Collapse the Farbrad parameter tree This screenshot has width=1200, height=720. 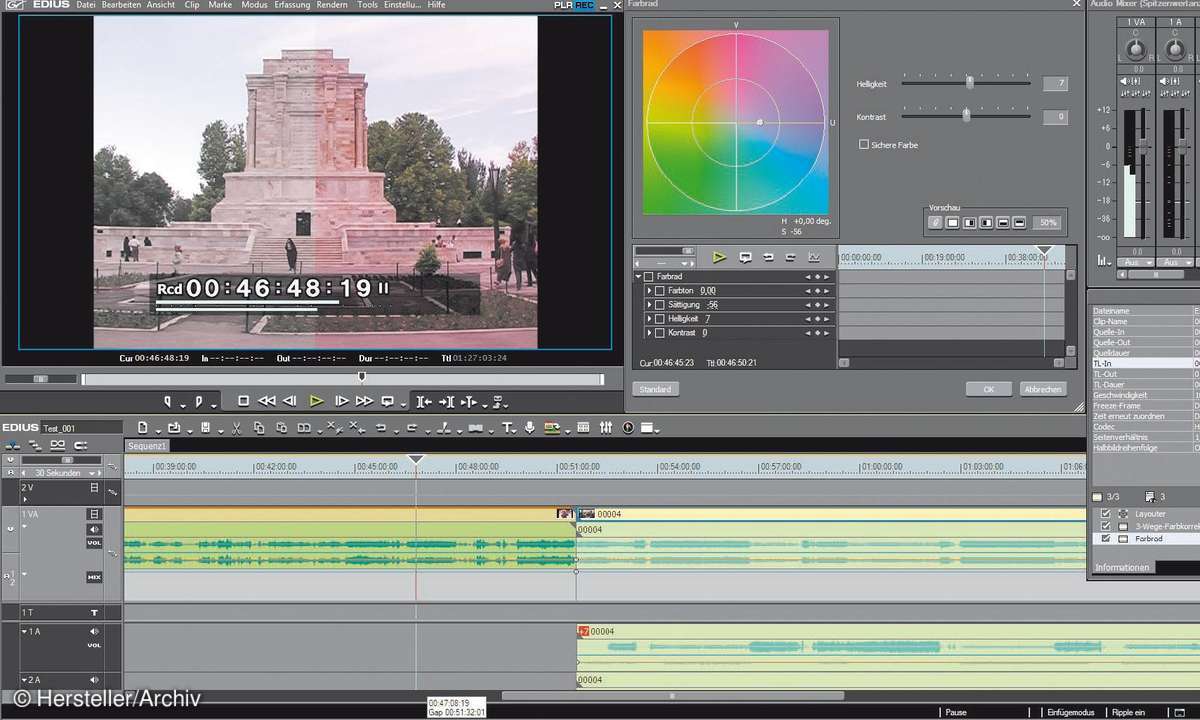(638, 277)
